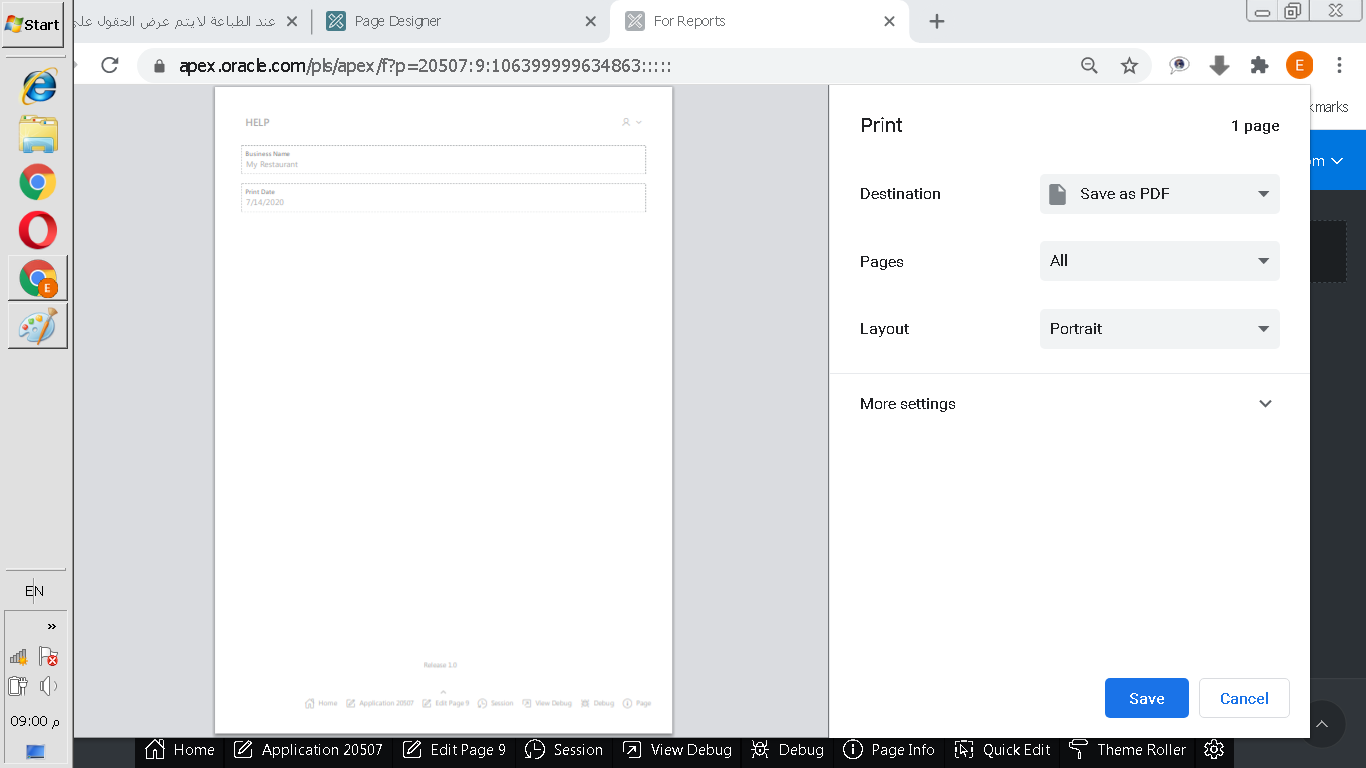
Task: Launch Opera from the side taskbar
Action: point(38,231)
